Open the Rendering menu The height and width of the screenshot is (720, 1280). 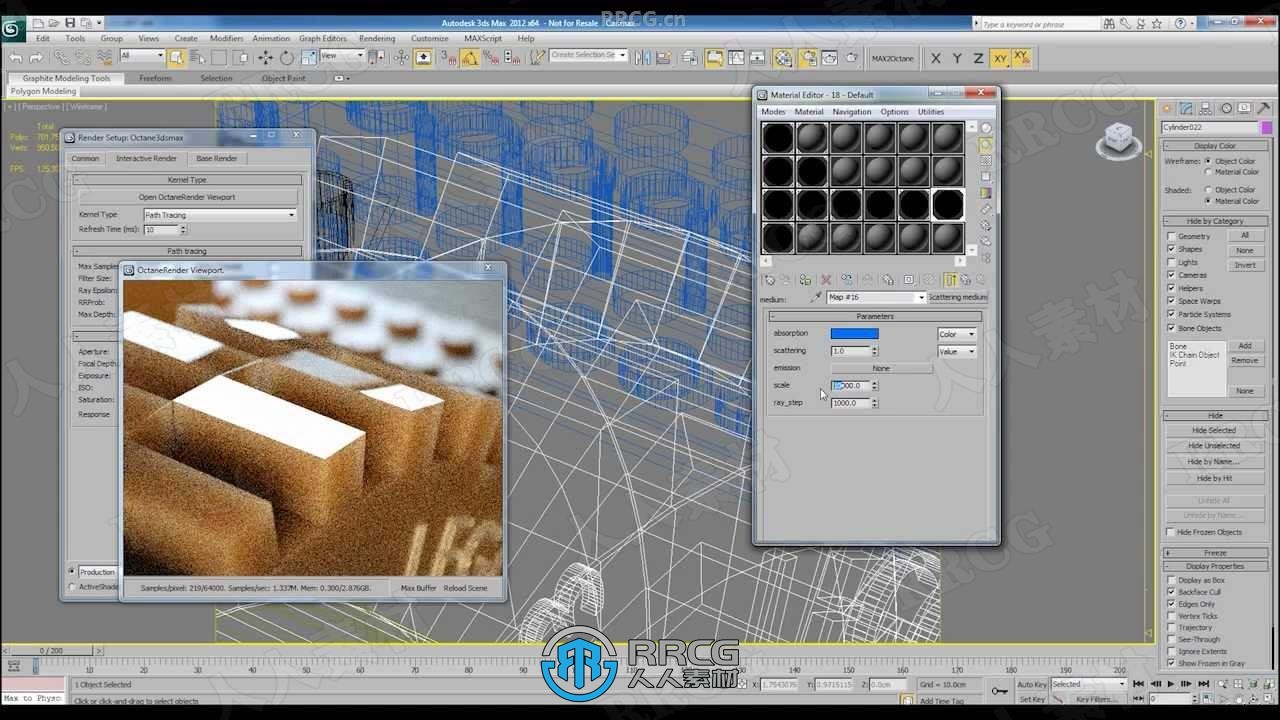(377, 39)
